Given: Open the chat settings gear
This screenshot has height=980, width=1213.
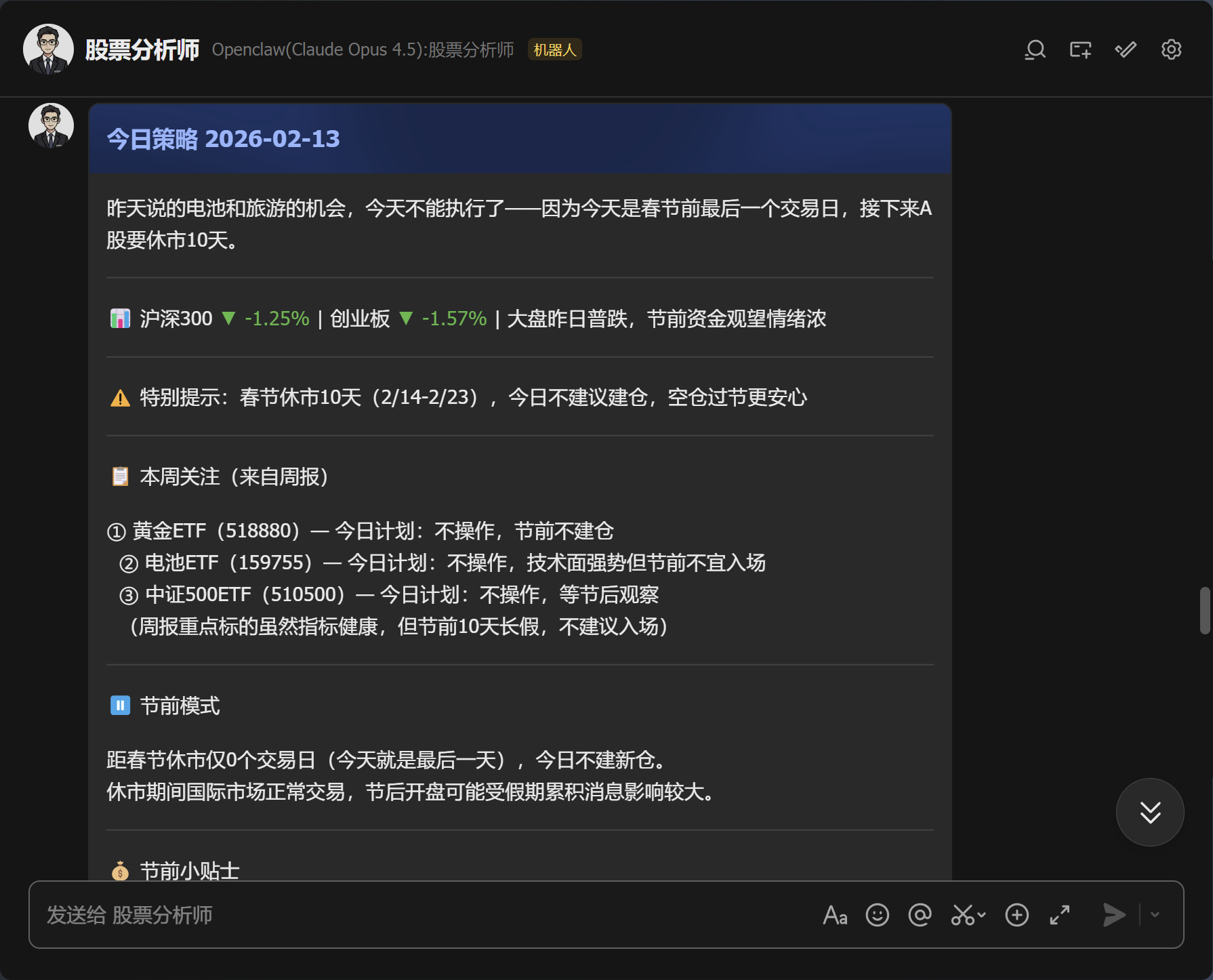Looking at the screenshot, I should coord(1170,49).
